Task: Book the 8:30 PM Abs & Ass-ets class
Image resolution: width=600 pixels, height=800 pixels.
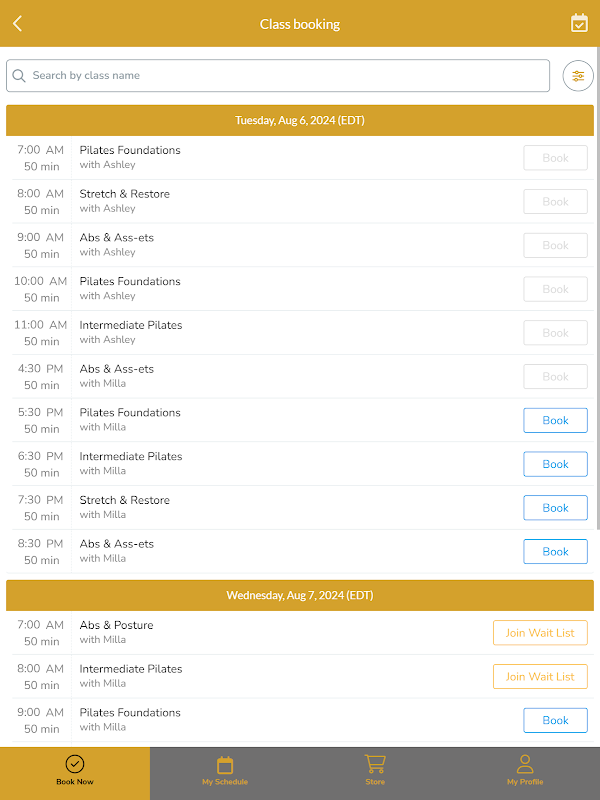Action: tap(555, 552)
